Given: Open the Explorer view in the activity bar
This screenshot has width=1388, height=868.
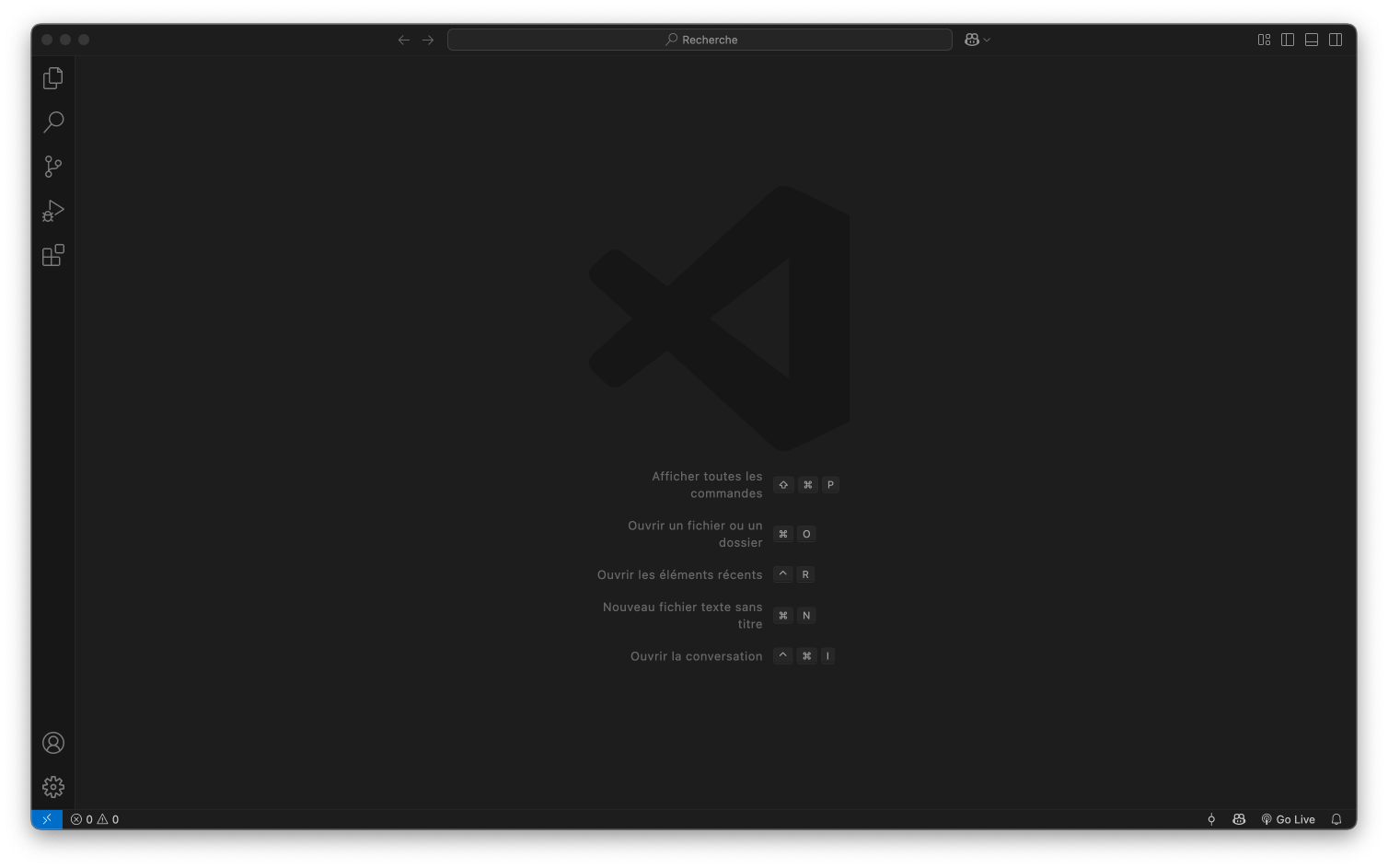Looking at the screenshot, I should pyautogui.click(x=53, y=78).
